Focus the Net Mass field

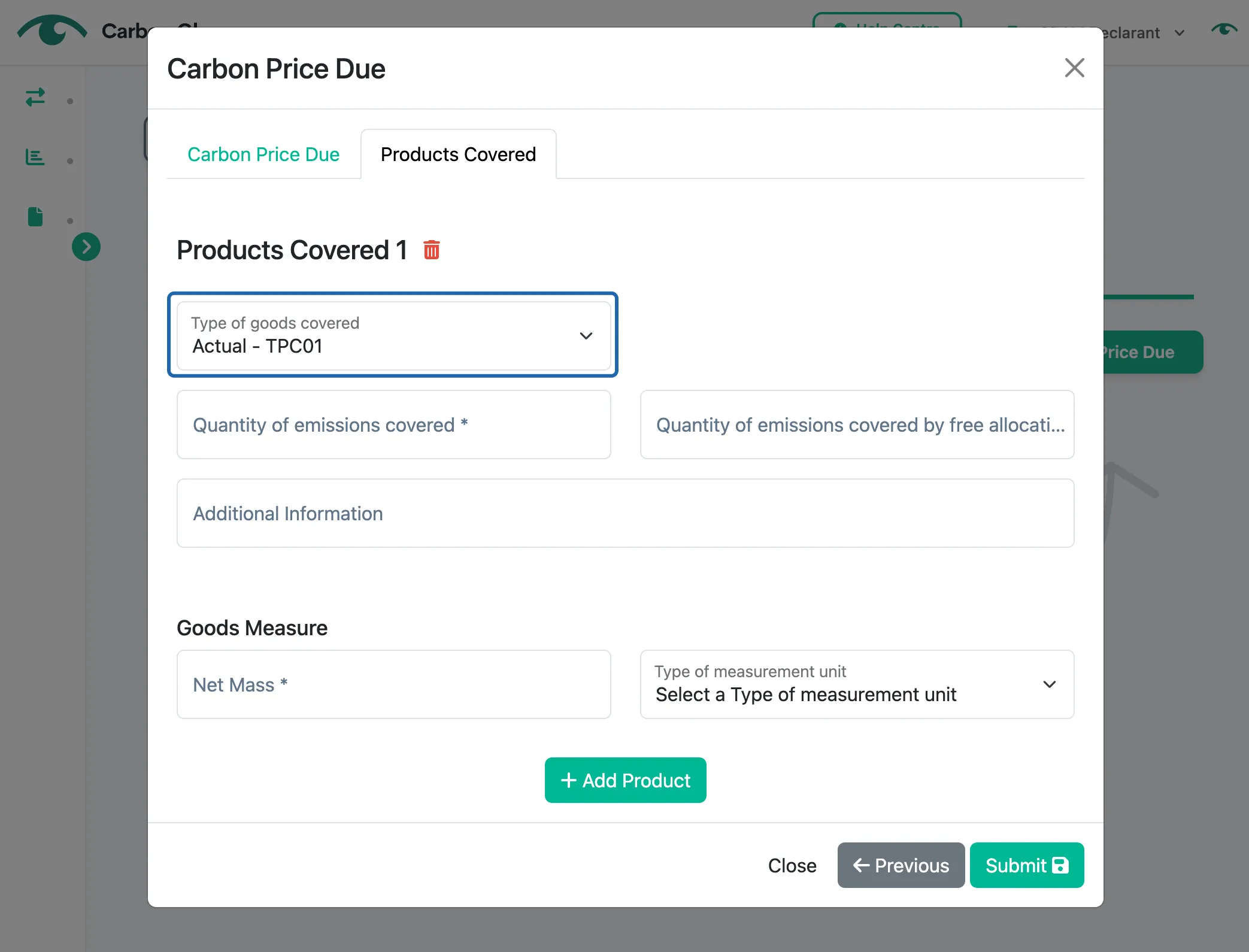click(394, 684)
